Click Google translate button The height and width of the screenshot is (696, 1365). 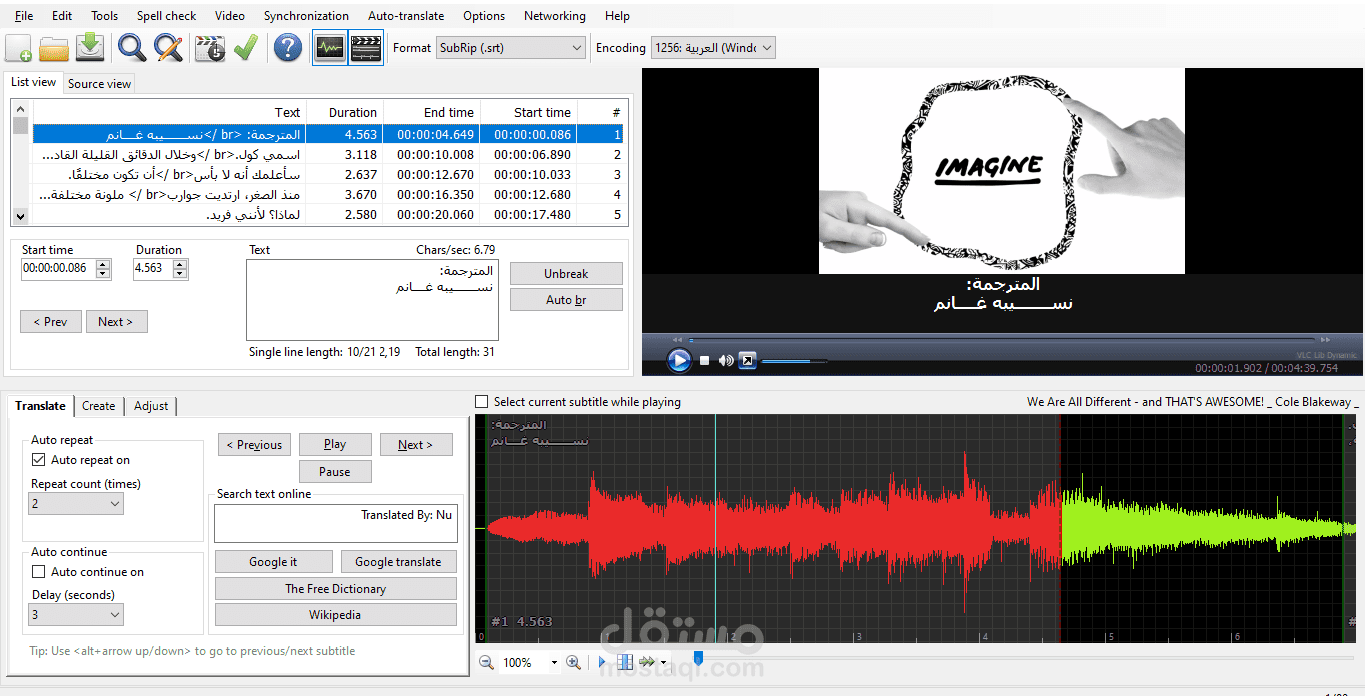click(398, 562)
